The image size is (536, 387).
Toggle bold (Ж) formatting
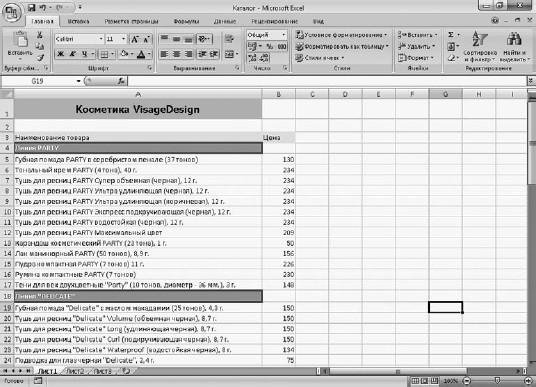(61, 54)
